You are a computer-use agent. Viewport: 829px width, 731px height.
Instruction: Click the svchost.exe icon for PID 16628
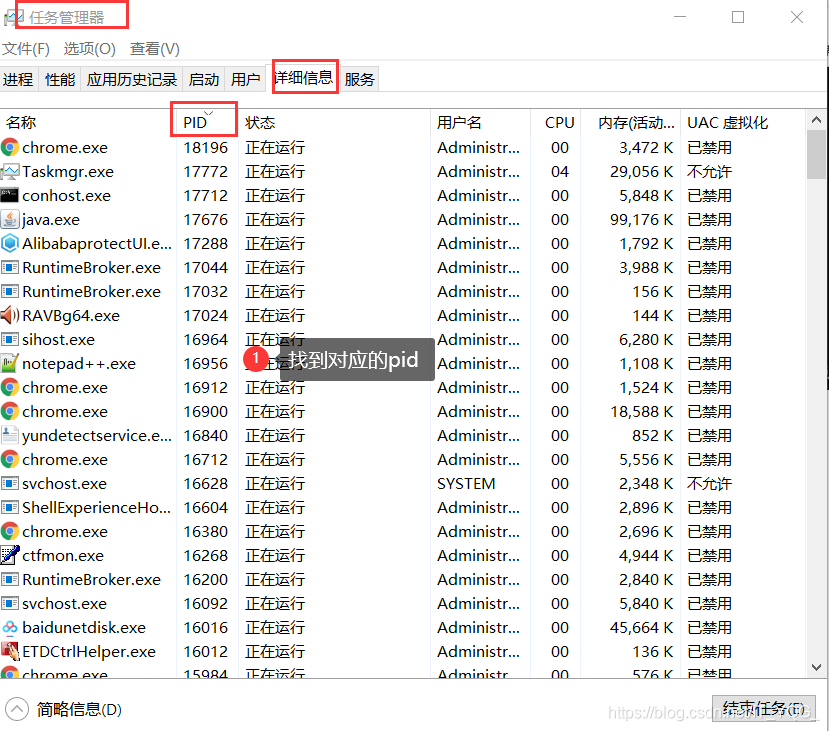tap(10, 483)
